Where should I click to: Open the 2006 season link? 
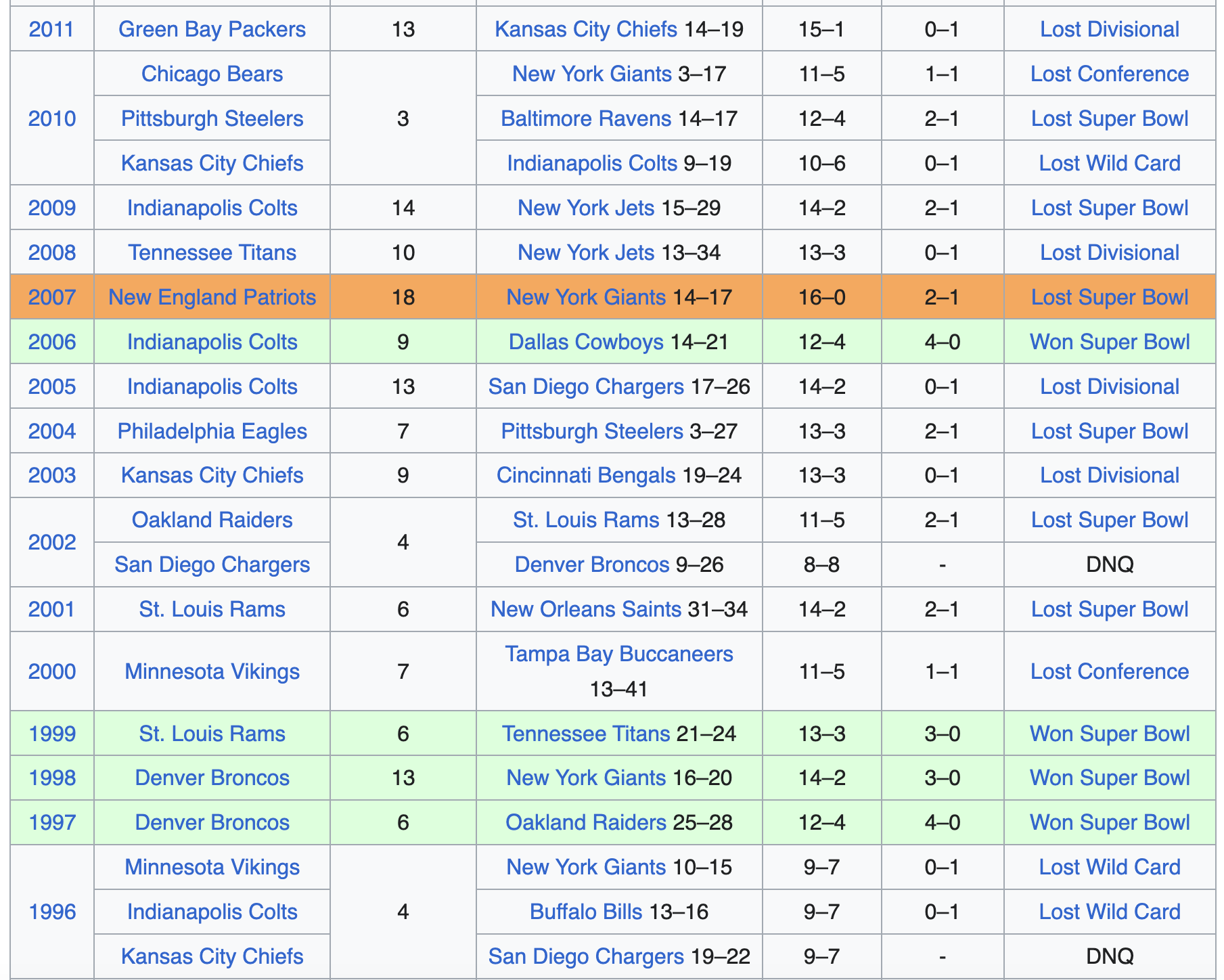point(51,342)
